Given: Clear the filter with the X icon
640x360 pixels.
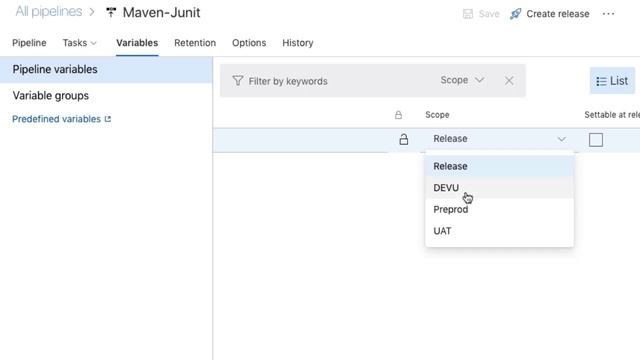Looking at the screenshot, I should coord(509,81).
